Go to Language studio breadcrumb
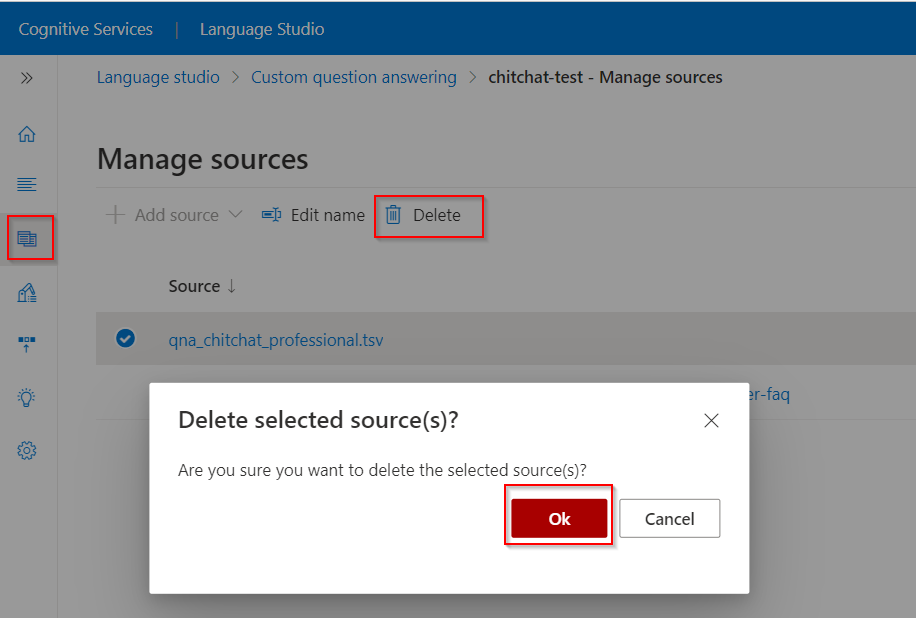916x618 pixels. [158, 77]
